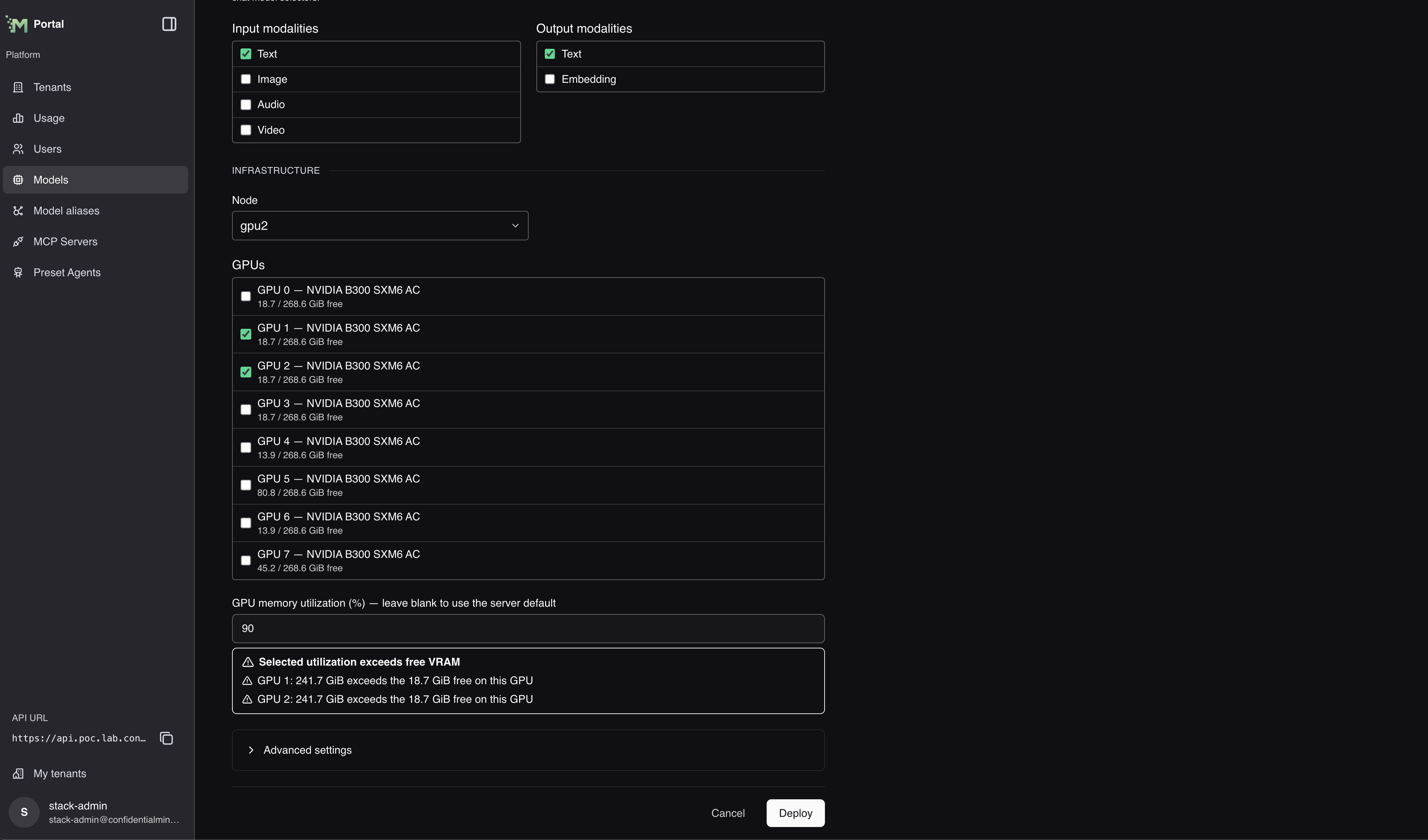Click the Preset Agents robot icon
The width and height of the screenshot is (1428, 840).
(18, 272)
